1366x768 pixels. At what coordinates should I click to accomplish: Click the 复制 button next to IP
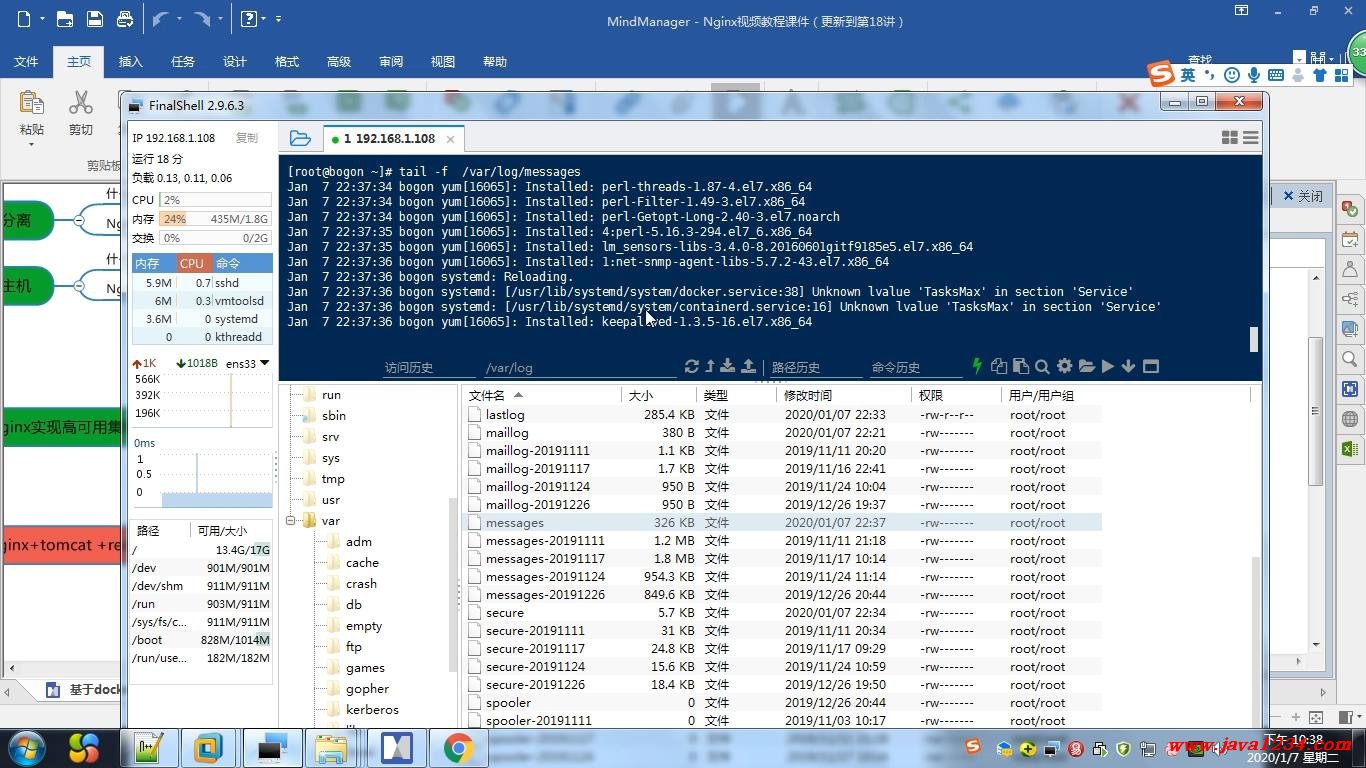[246, 138]
